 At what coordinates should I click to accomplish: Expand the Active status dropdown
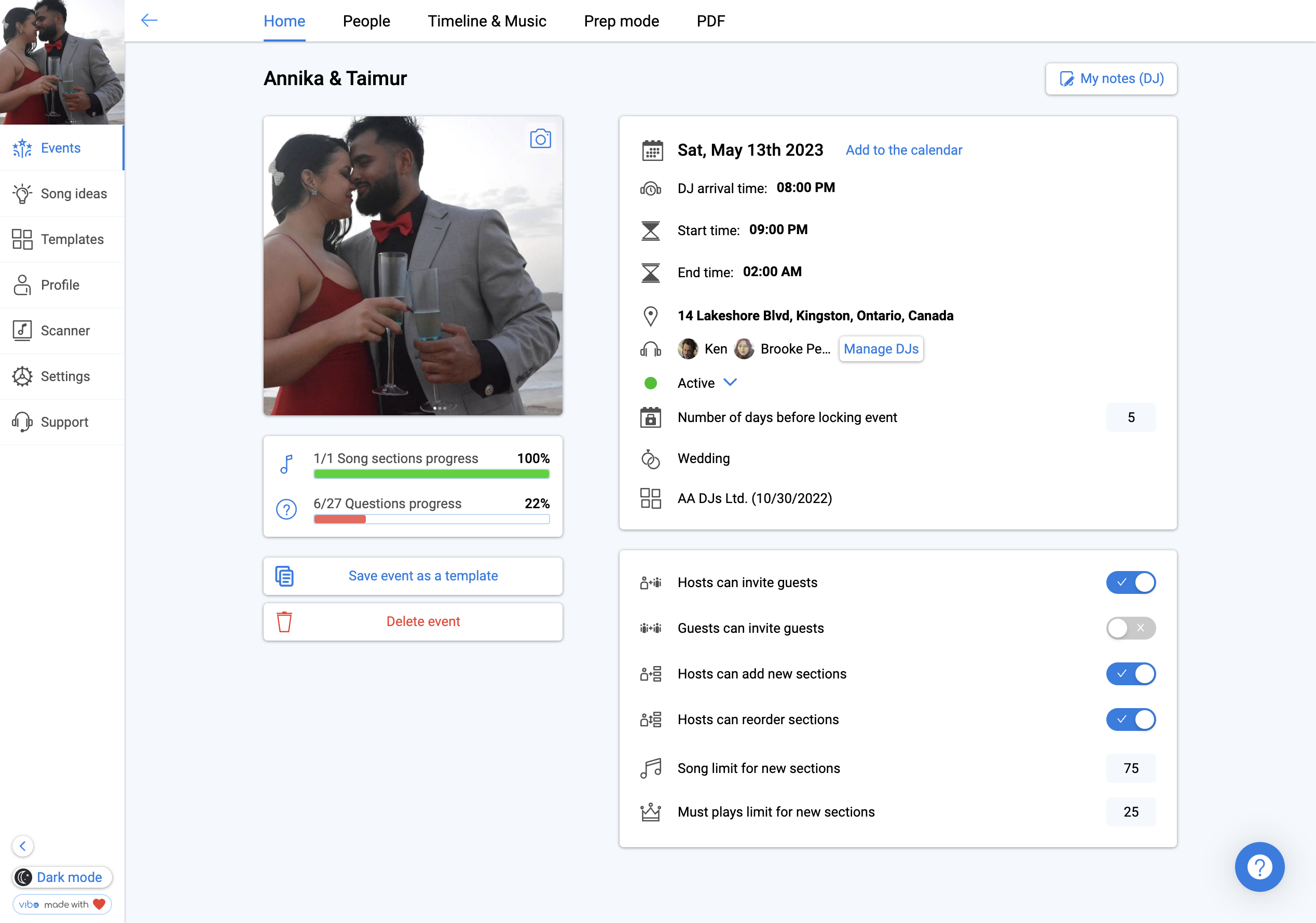click(730, 383)
